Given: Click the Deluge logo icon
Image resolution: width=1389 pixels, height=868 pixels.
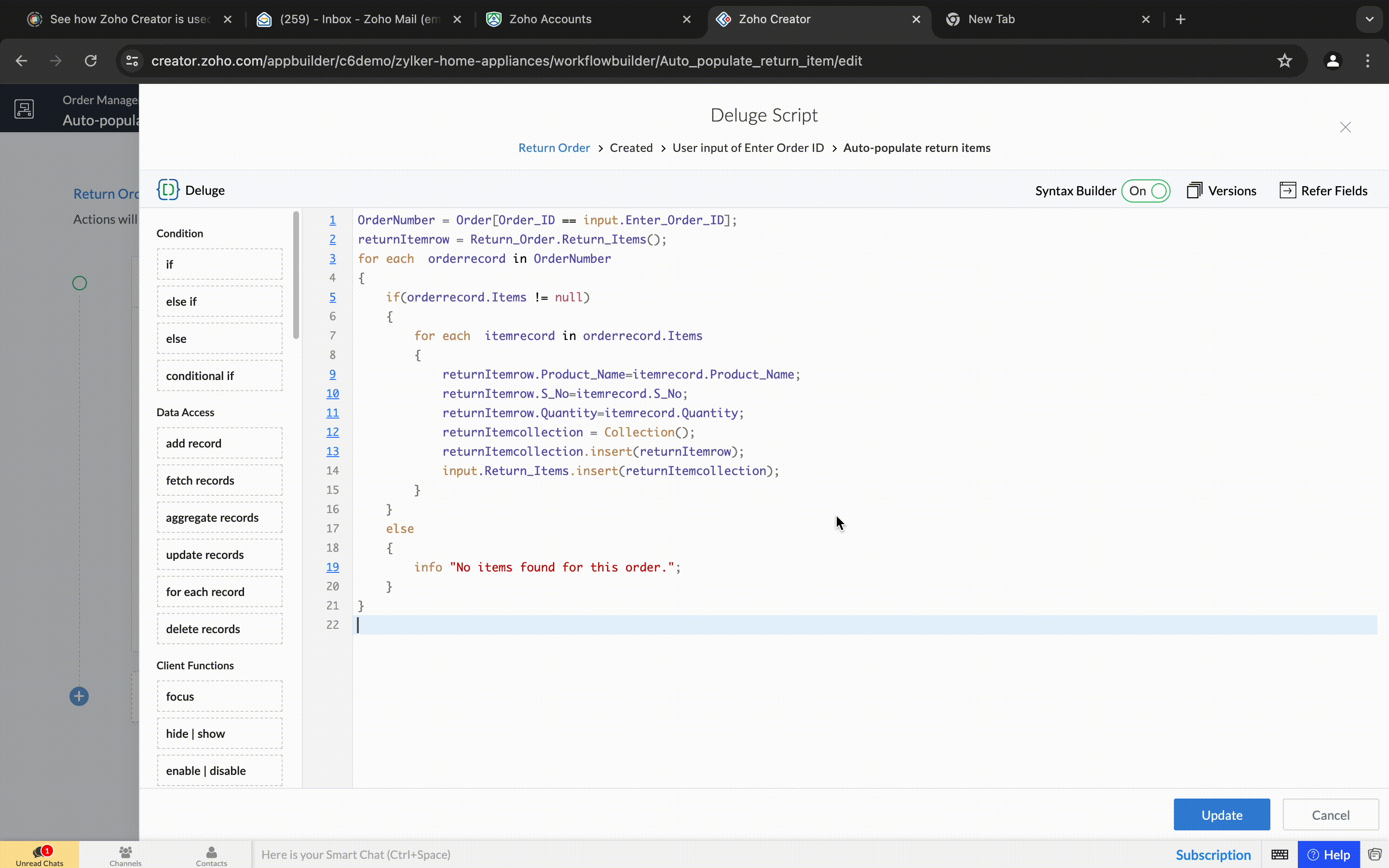Looking at the screenshot, I should [168, 190].
